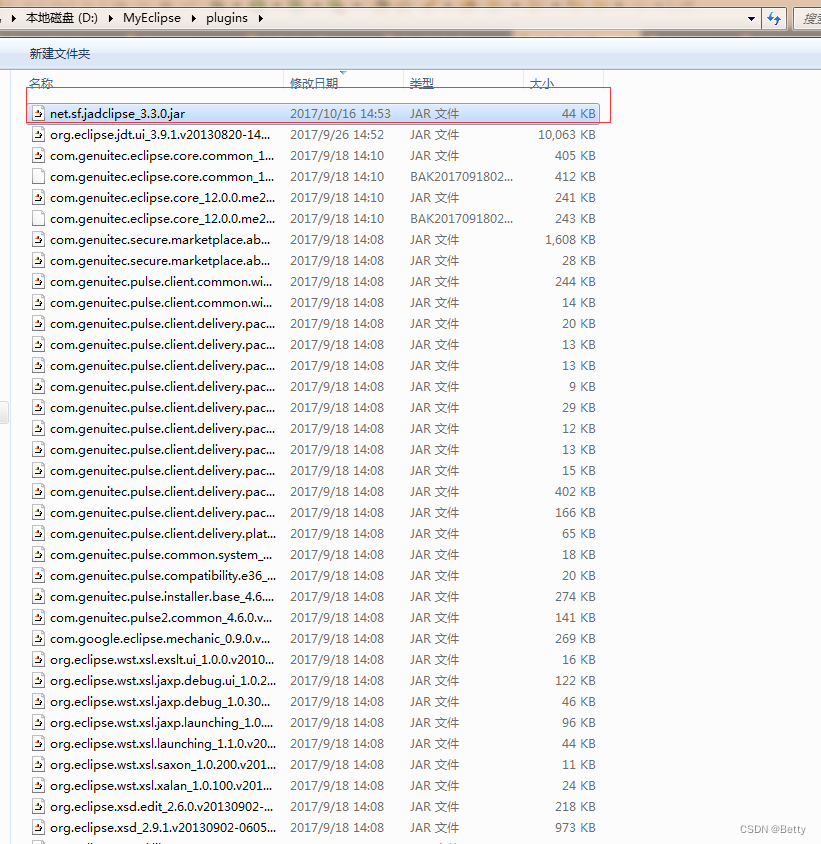The image size is (821, 844).
Task: Click the refresh button beside the address bar
Action: click(x=774, y=19)
